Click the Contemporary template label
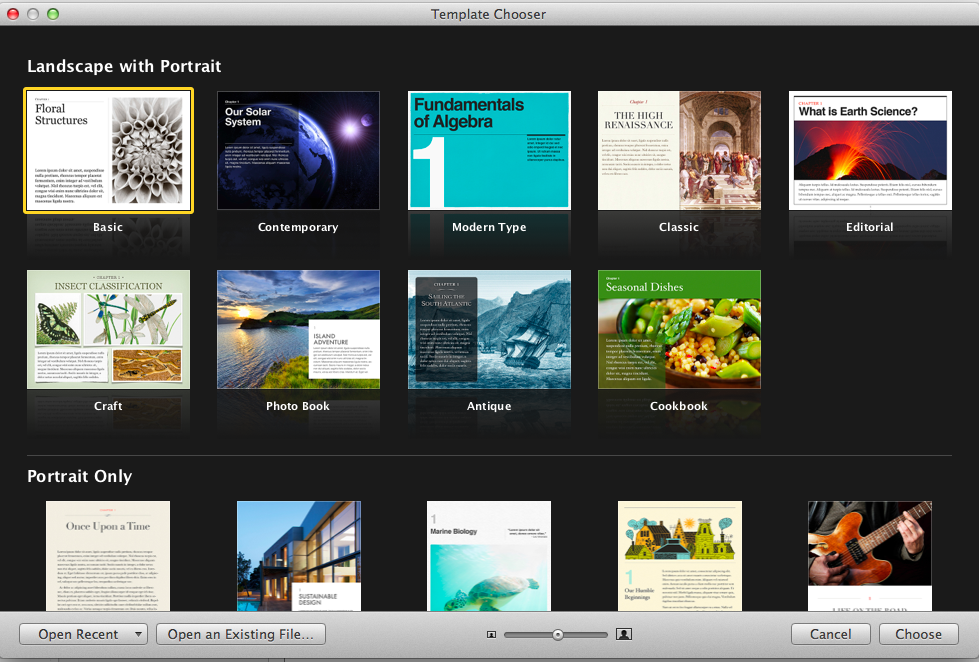Screen dimensions: 979x662 click(x=298, y=227)
